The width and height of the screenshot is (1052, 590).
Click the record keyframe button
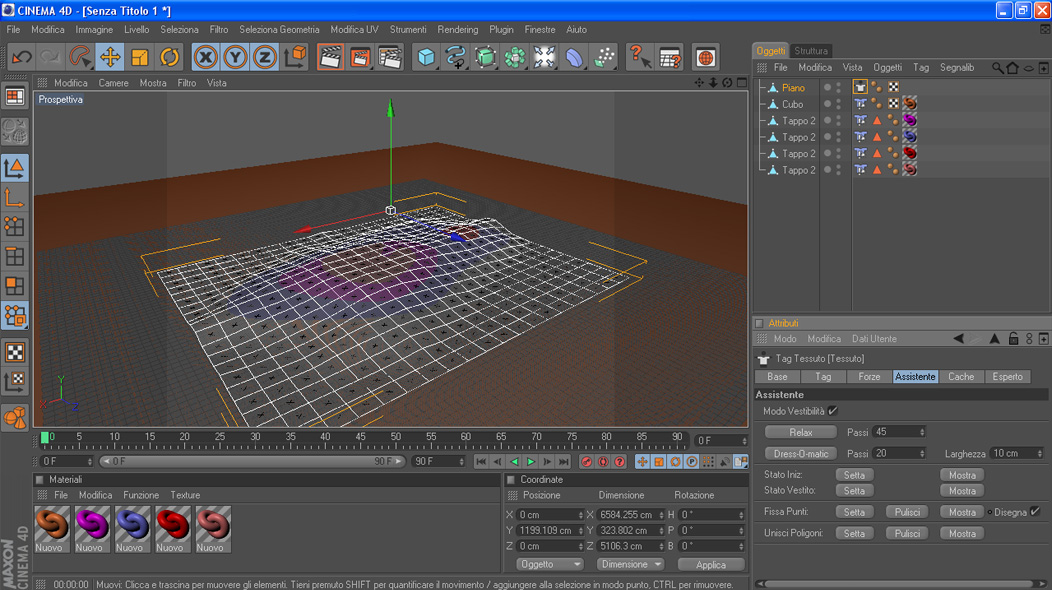point(587,462)
